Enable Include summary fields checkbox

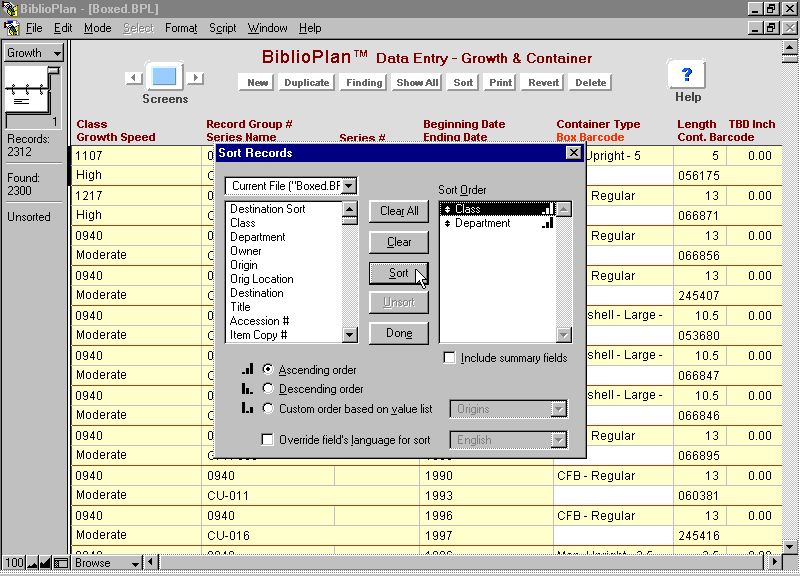pos(449,358)
